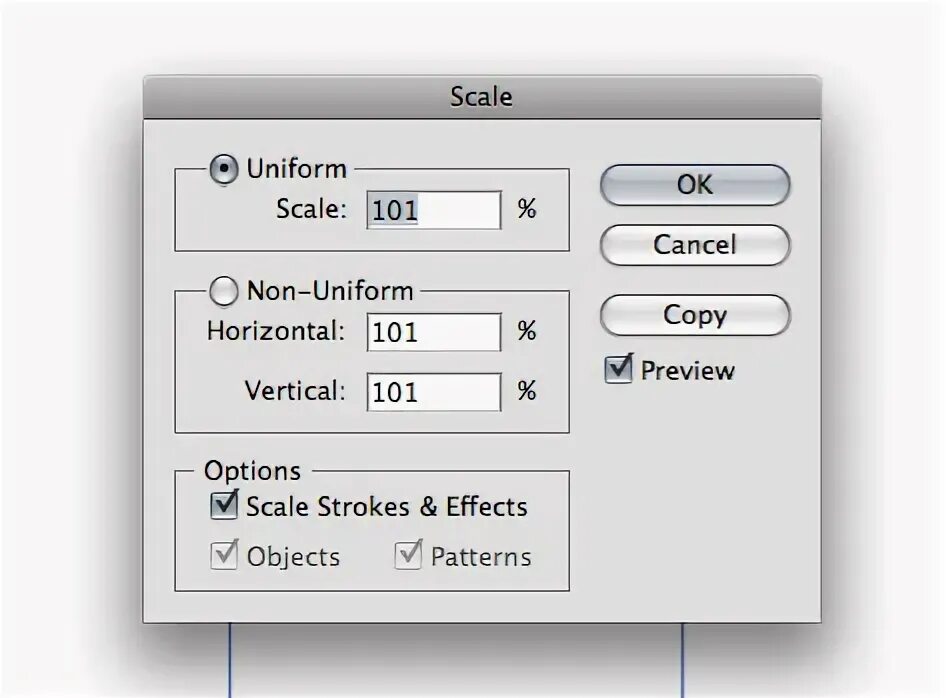The image size is (946, 698).
Task: Click the Uniform Scale percentage field
Action: click(435, 210)
